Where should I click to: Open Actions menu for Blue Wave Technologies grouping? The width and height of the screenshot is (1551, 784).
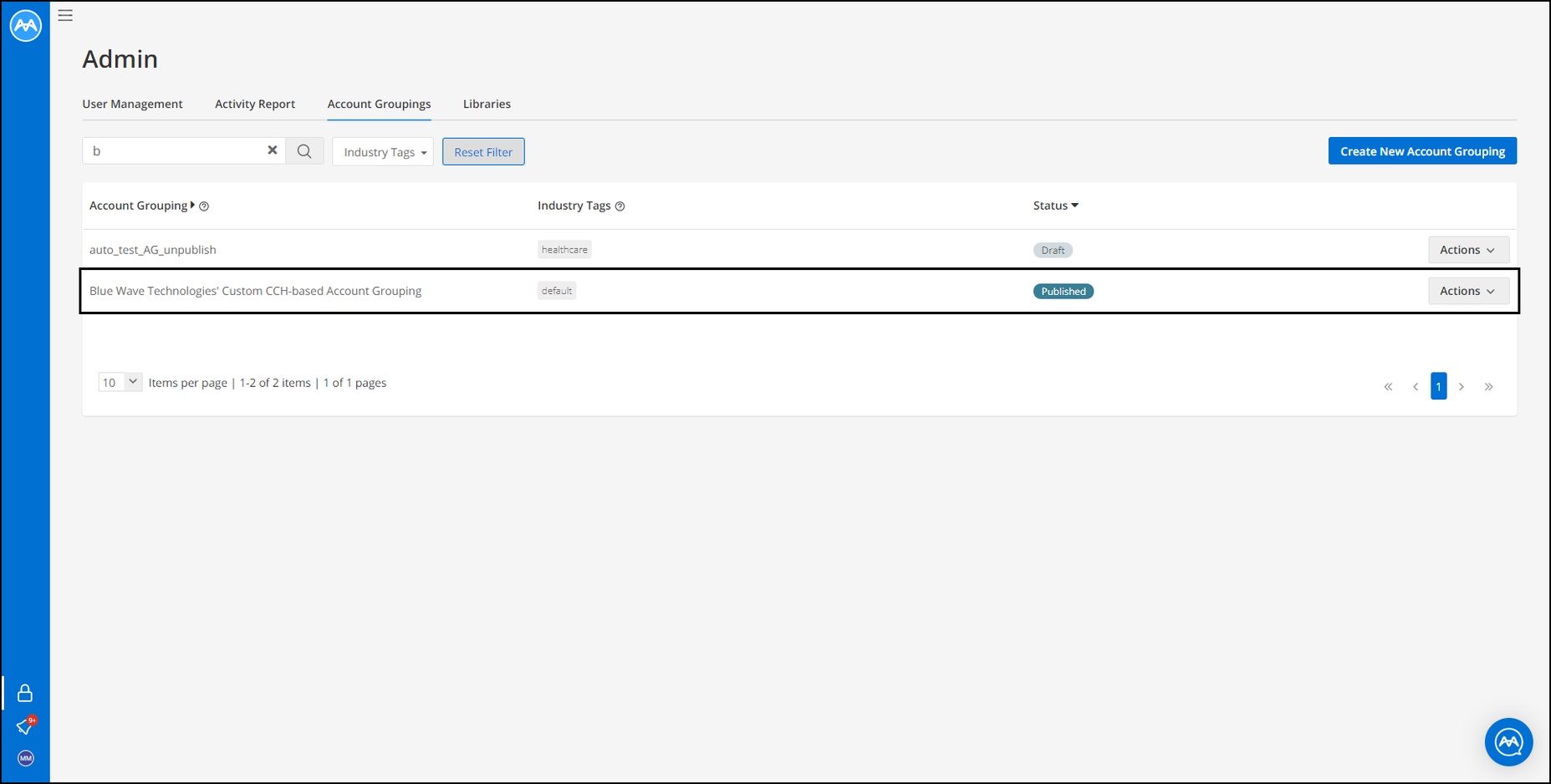point(1468,291)
